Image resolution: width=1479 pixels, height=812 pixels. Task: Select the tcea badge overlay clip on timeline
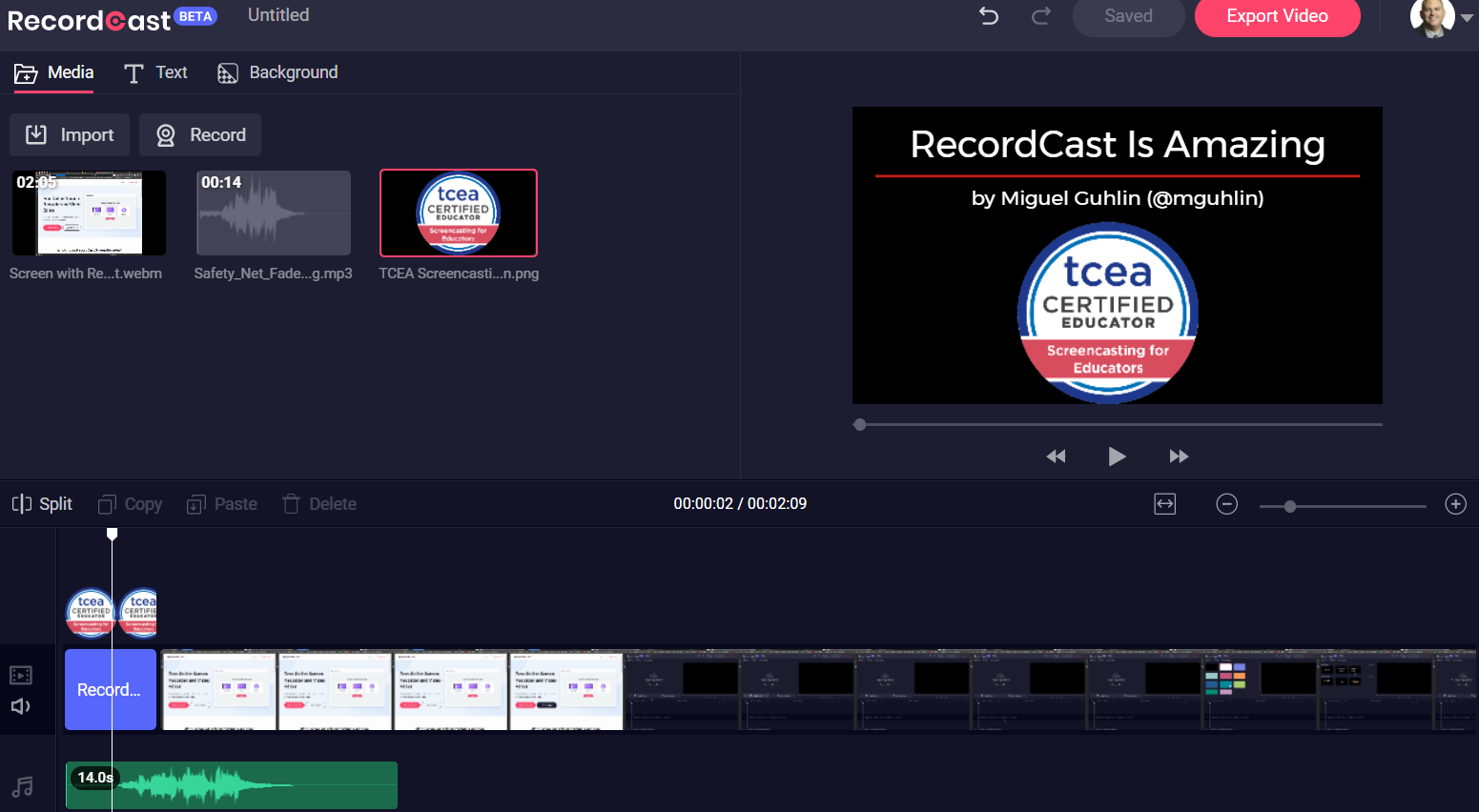click(x=111, y=612)
